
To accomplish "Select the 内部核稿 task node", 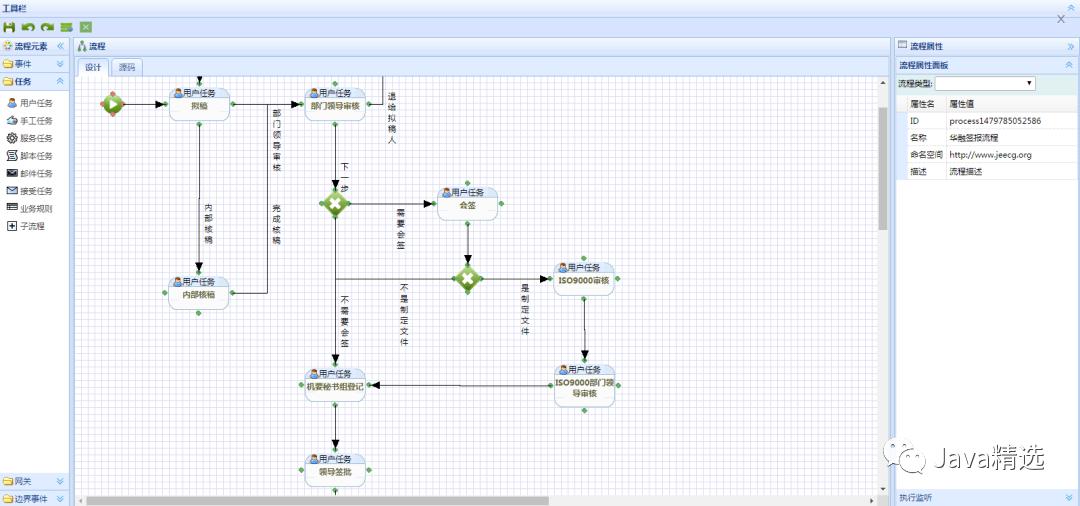I will click(x=198, y=293).
